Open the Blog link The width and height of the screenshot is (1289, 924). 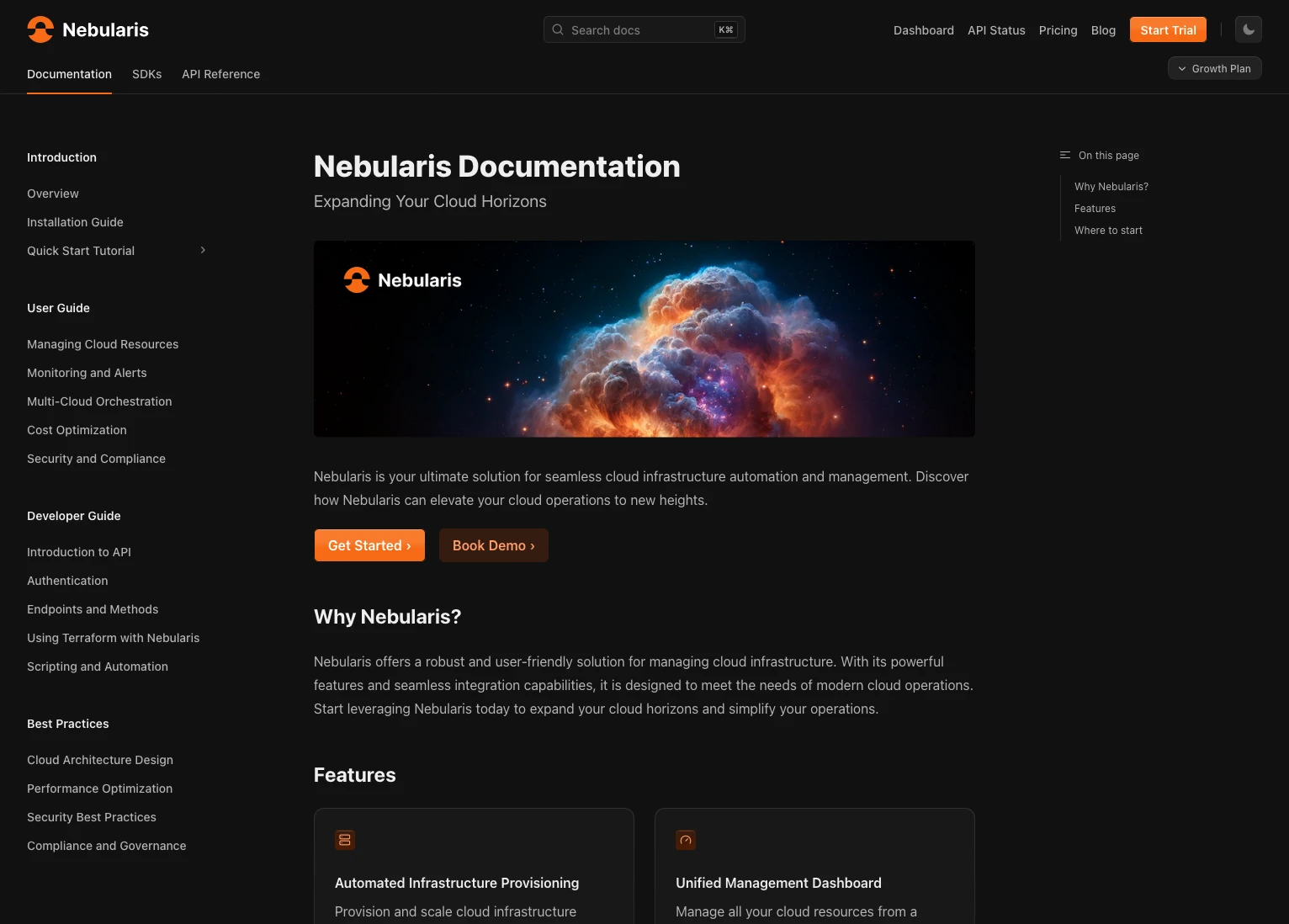[1103, 29]
